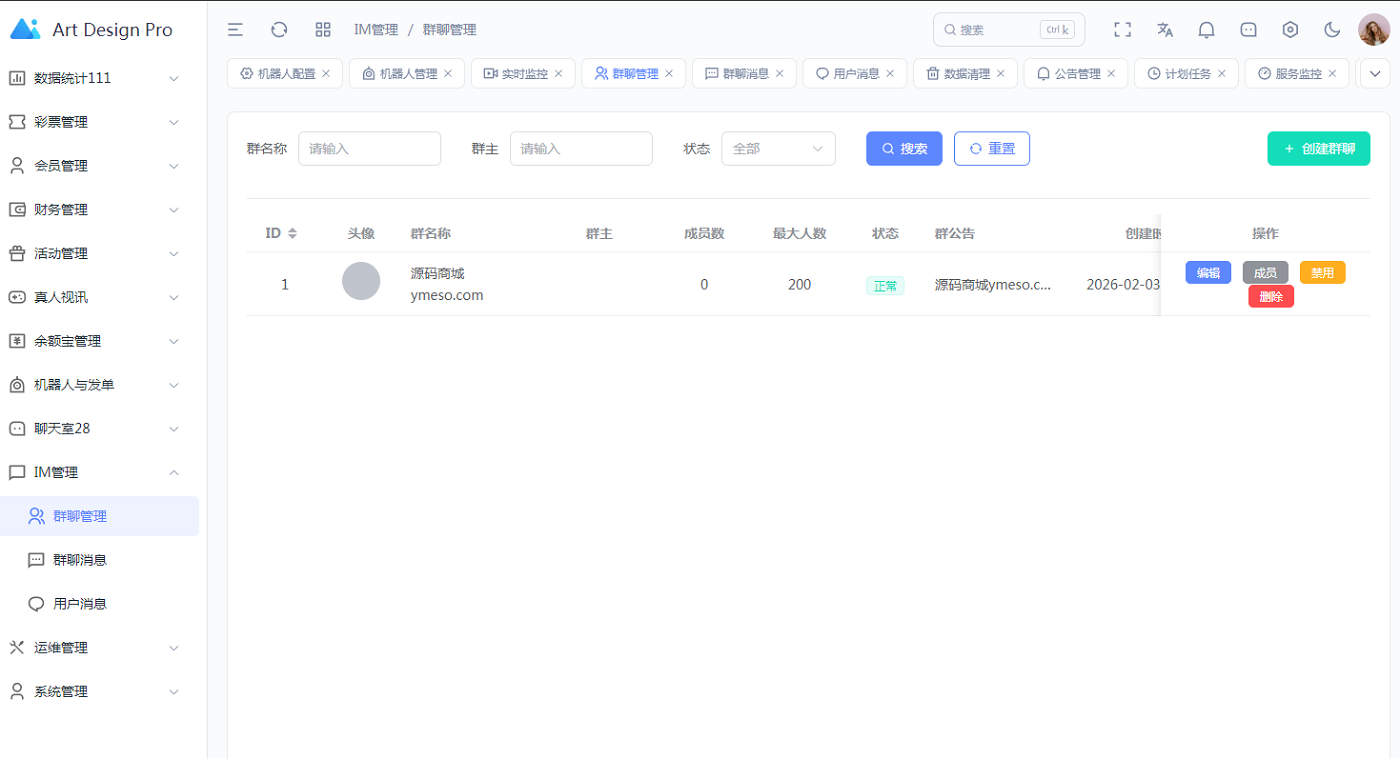Open the 状态 filter dropdown
Image resolution: width=1400 pixels, height=759 pixels.
(778, 149)
